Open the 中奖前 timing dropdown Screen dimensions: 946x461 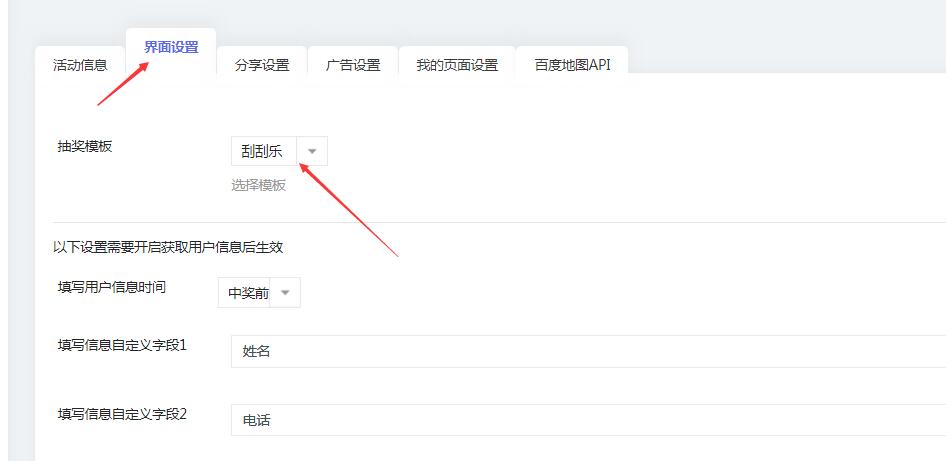[243, 293]
